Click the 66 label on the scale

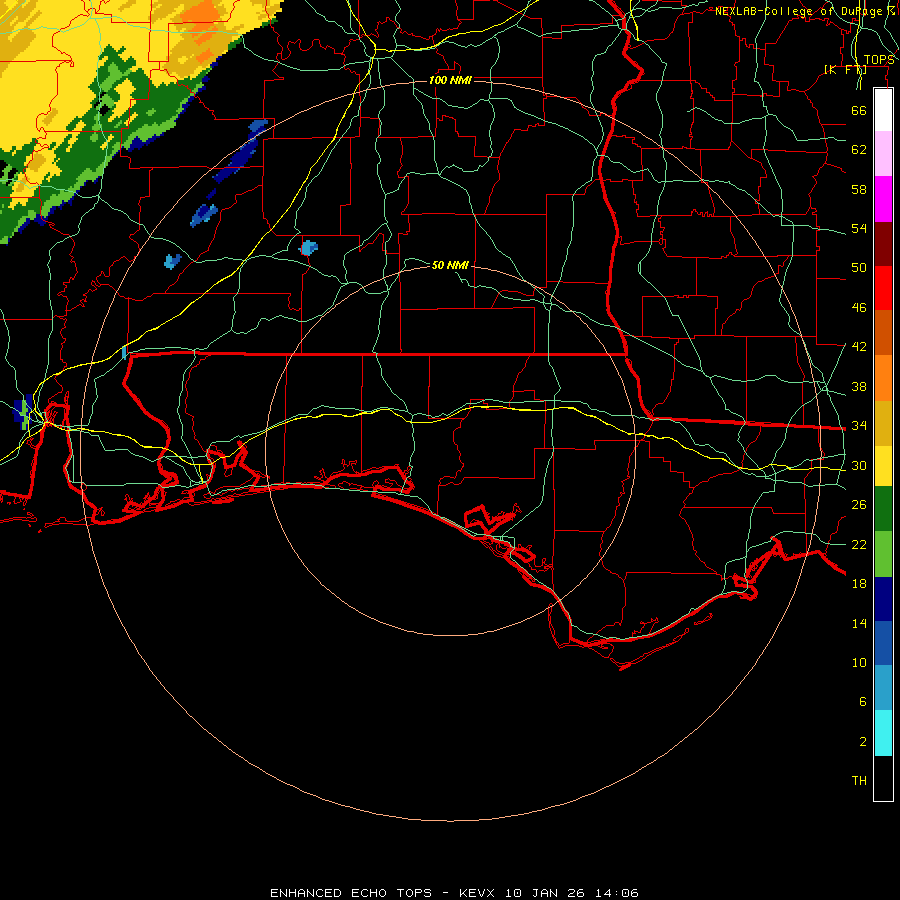(859, 110)
